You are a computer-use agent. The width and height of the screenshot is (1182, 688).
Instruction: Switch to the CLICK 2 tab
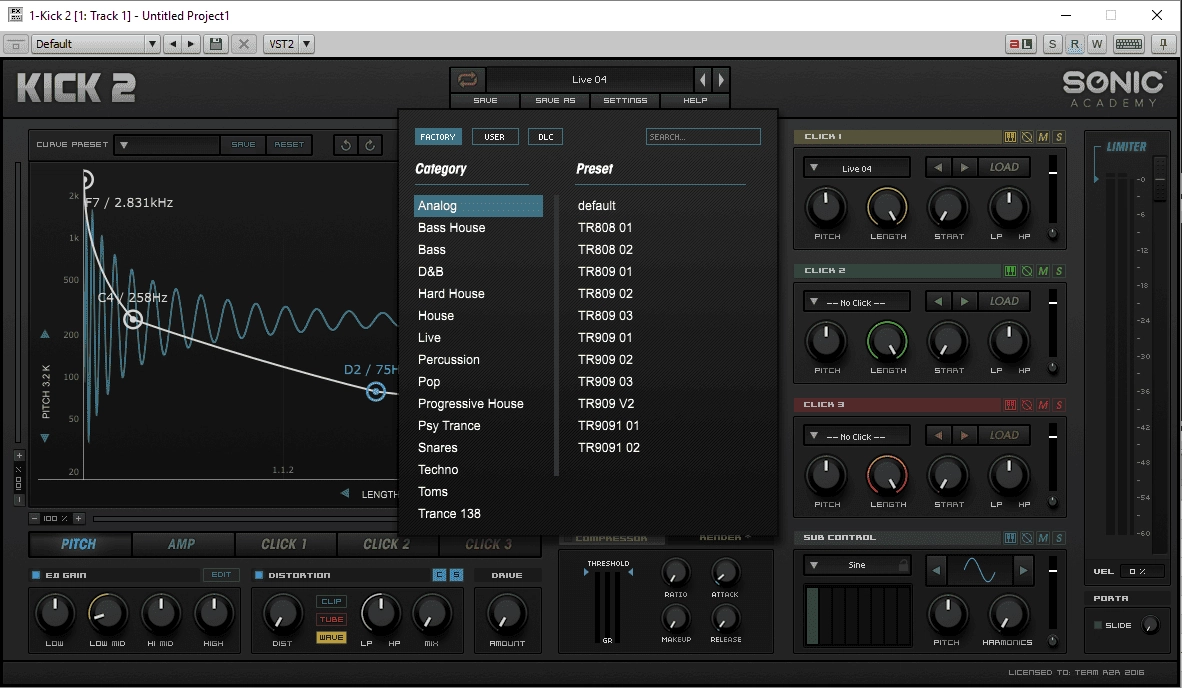(x=387, y=544)
